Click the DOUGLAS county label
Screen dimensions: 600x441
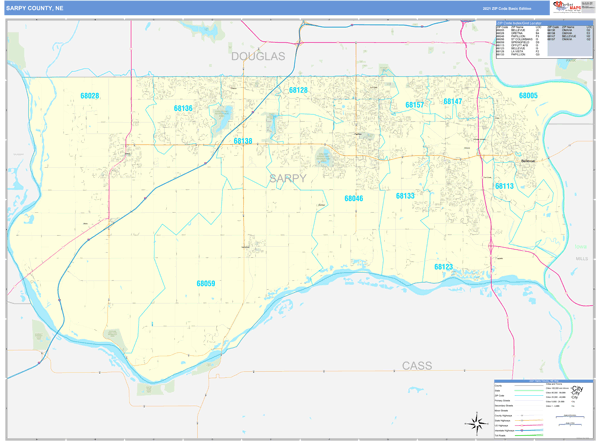pos(258,57)
